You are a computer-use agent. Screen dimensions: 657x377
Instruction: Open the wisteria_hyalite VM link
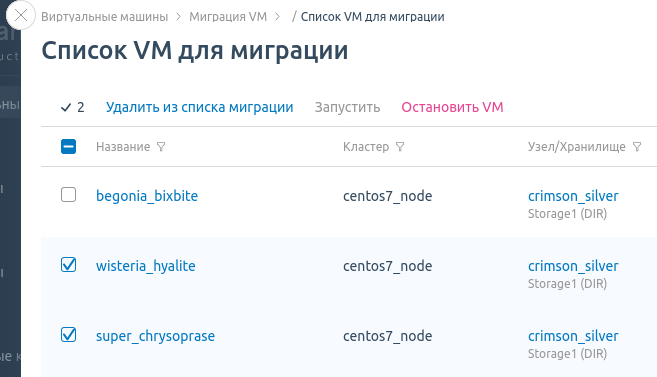pyautogui.click(x=145, y=266)
